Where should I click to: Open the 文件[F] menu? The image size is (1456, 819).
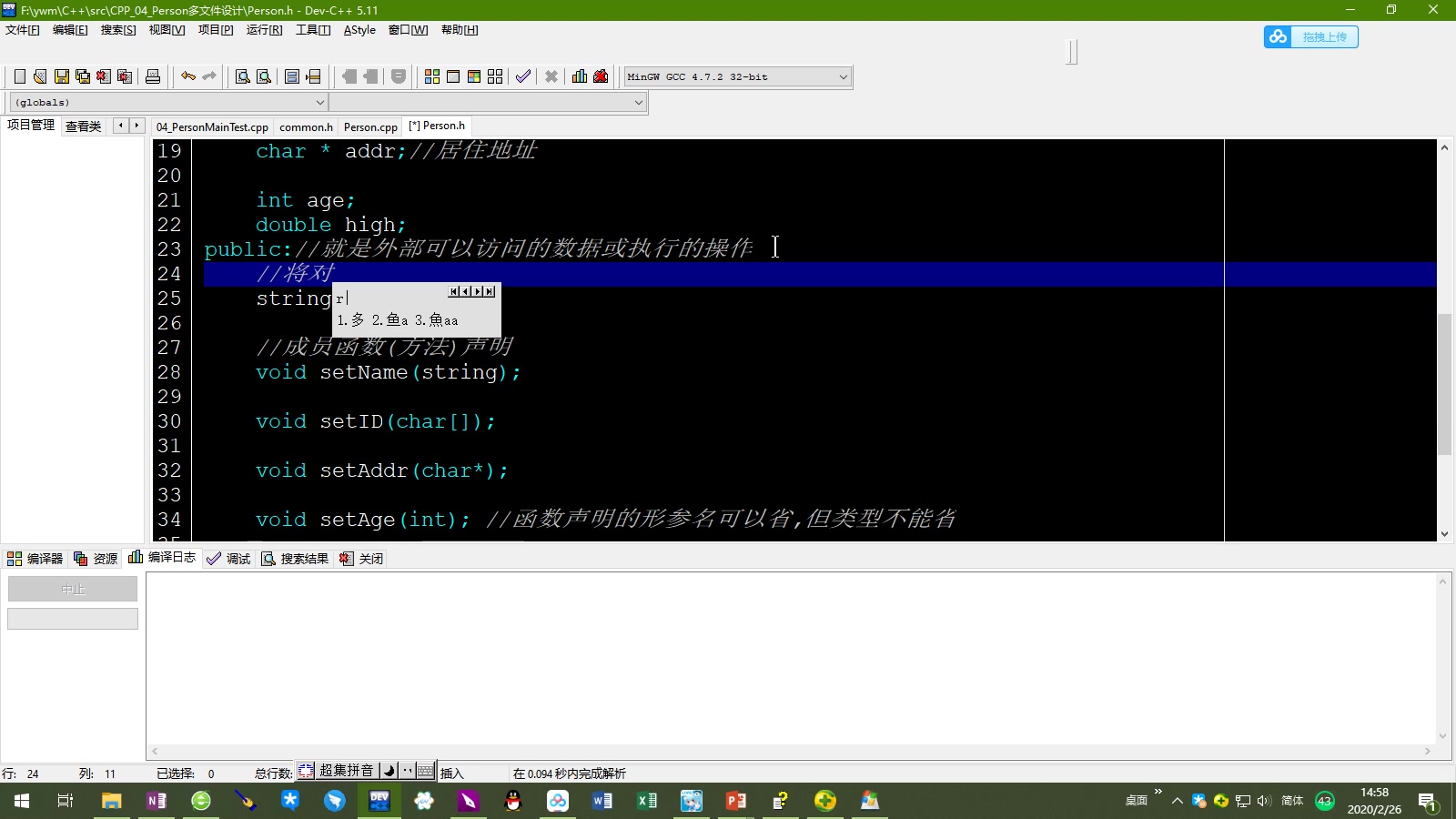click(23, 30)
